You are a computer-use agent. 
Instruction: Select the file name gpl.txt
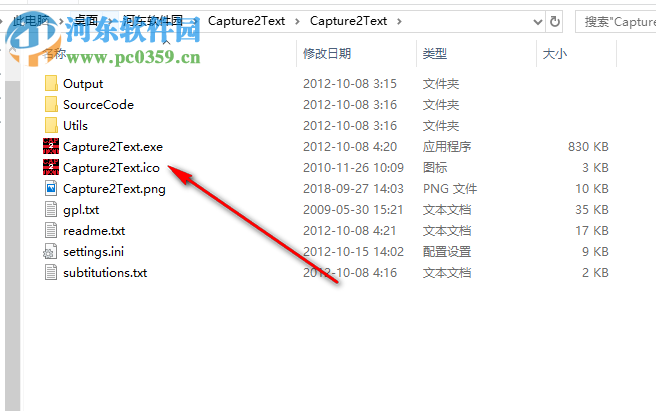point(81,210)
